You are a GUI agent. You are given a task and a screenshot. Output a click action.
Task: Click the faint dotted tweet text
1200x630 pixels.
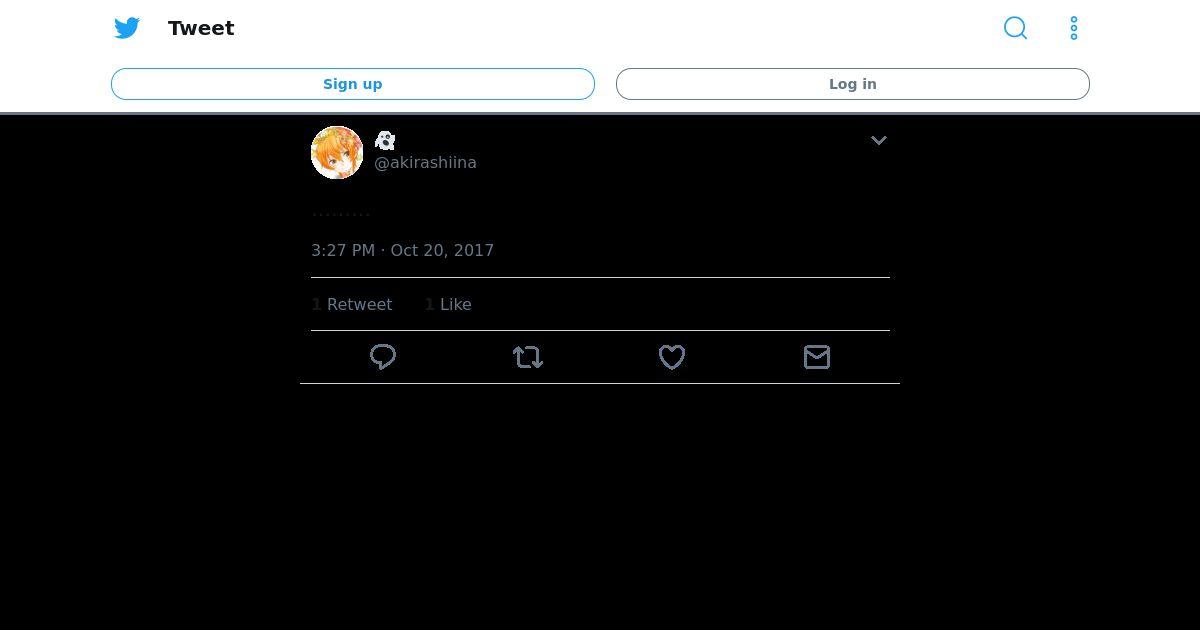click(x=341, y=213)
